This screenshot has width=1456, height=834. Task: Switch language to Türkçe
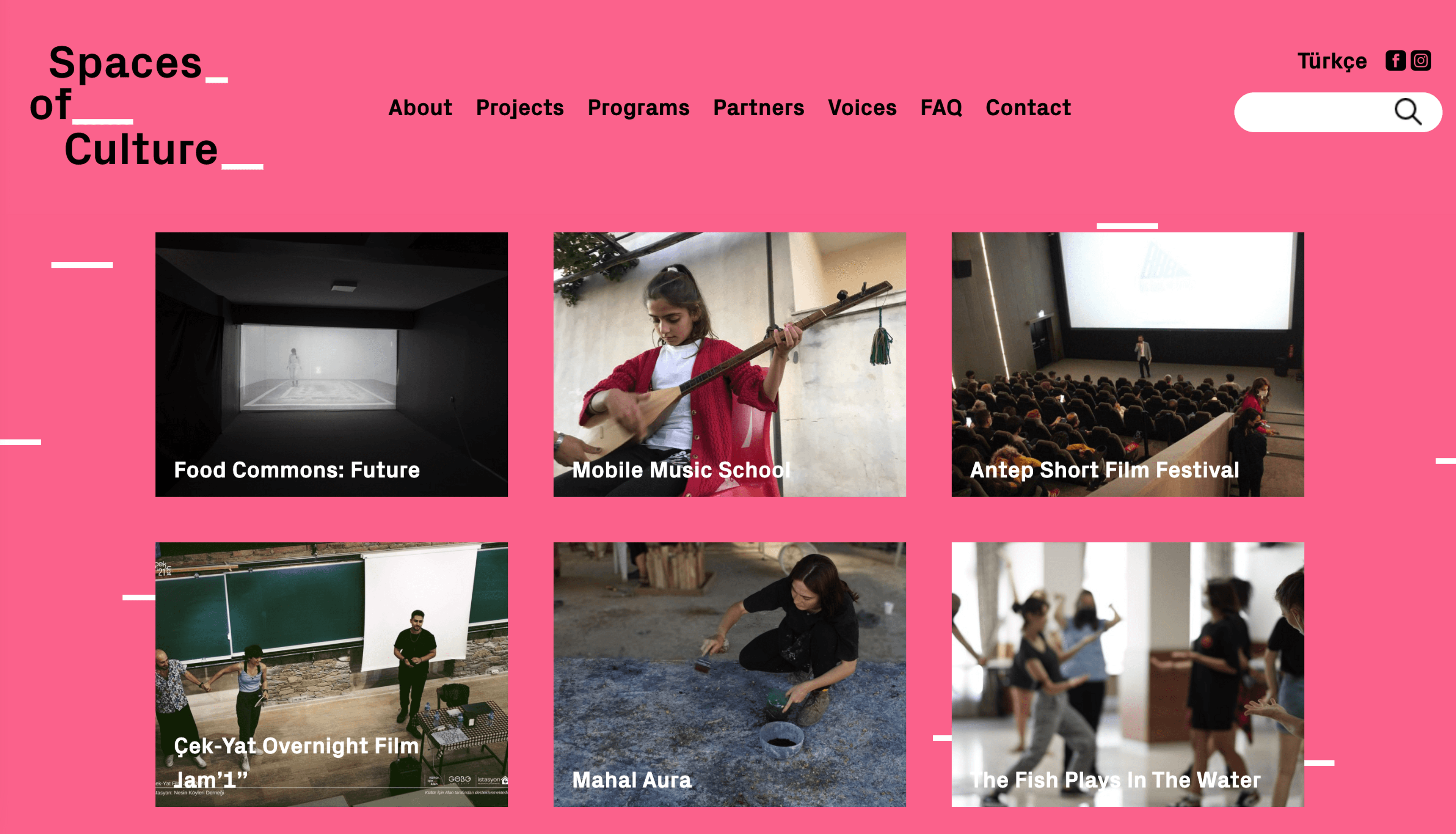coord(1332,61)
